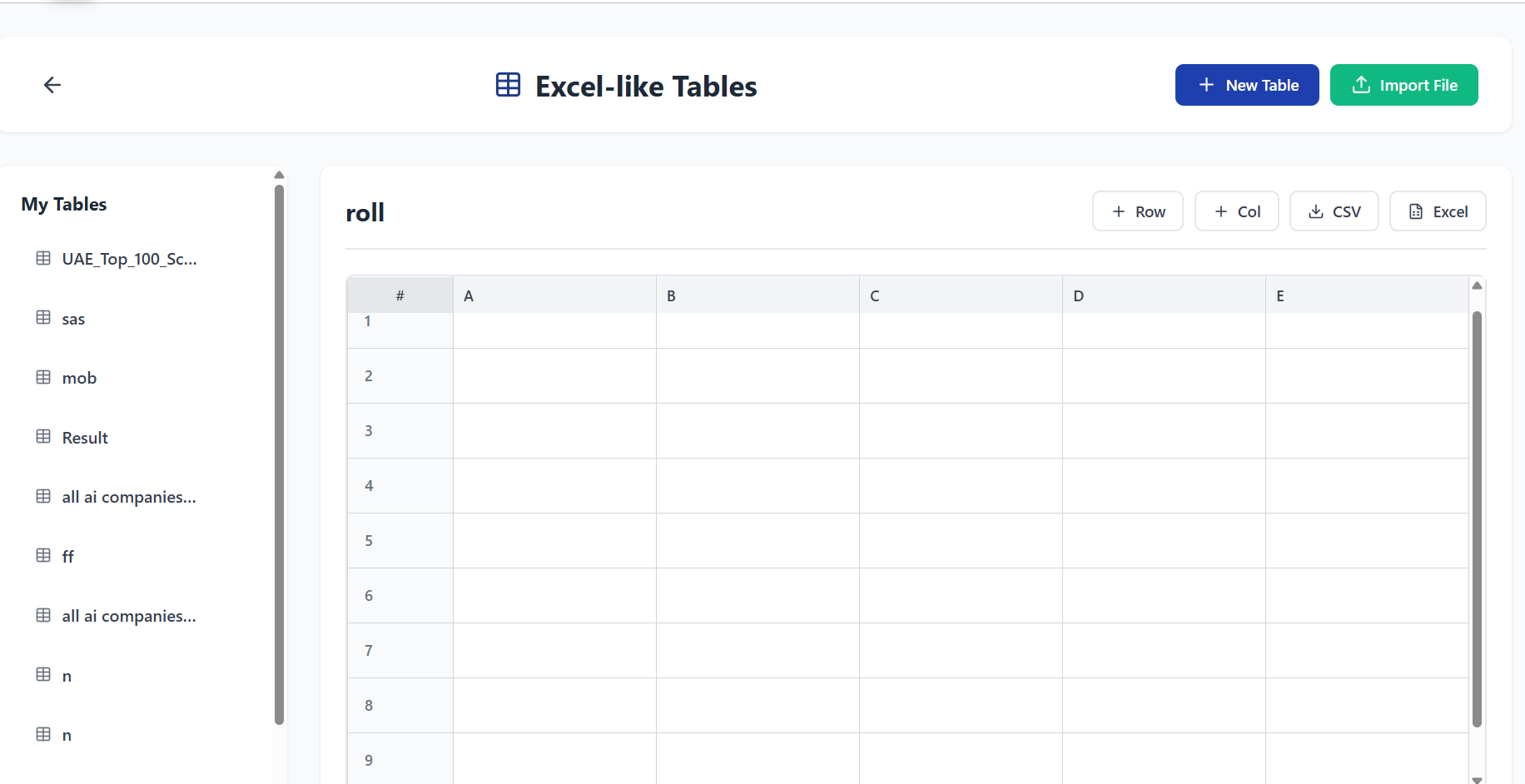
Task: Click the grid icon beside Excel-like Tables title
Action: [508, 85]
